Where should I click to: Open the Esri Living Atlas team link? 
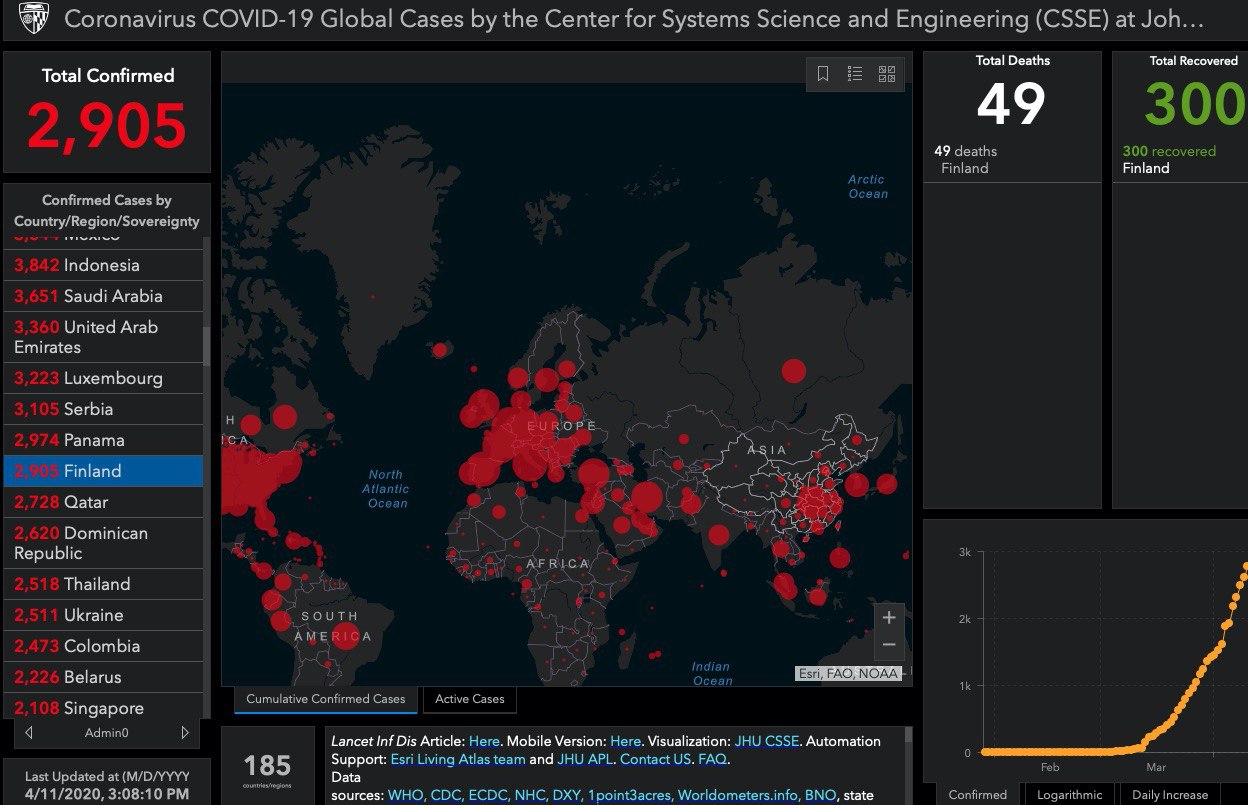pyautogui.click(x=456, y=759)
